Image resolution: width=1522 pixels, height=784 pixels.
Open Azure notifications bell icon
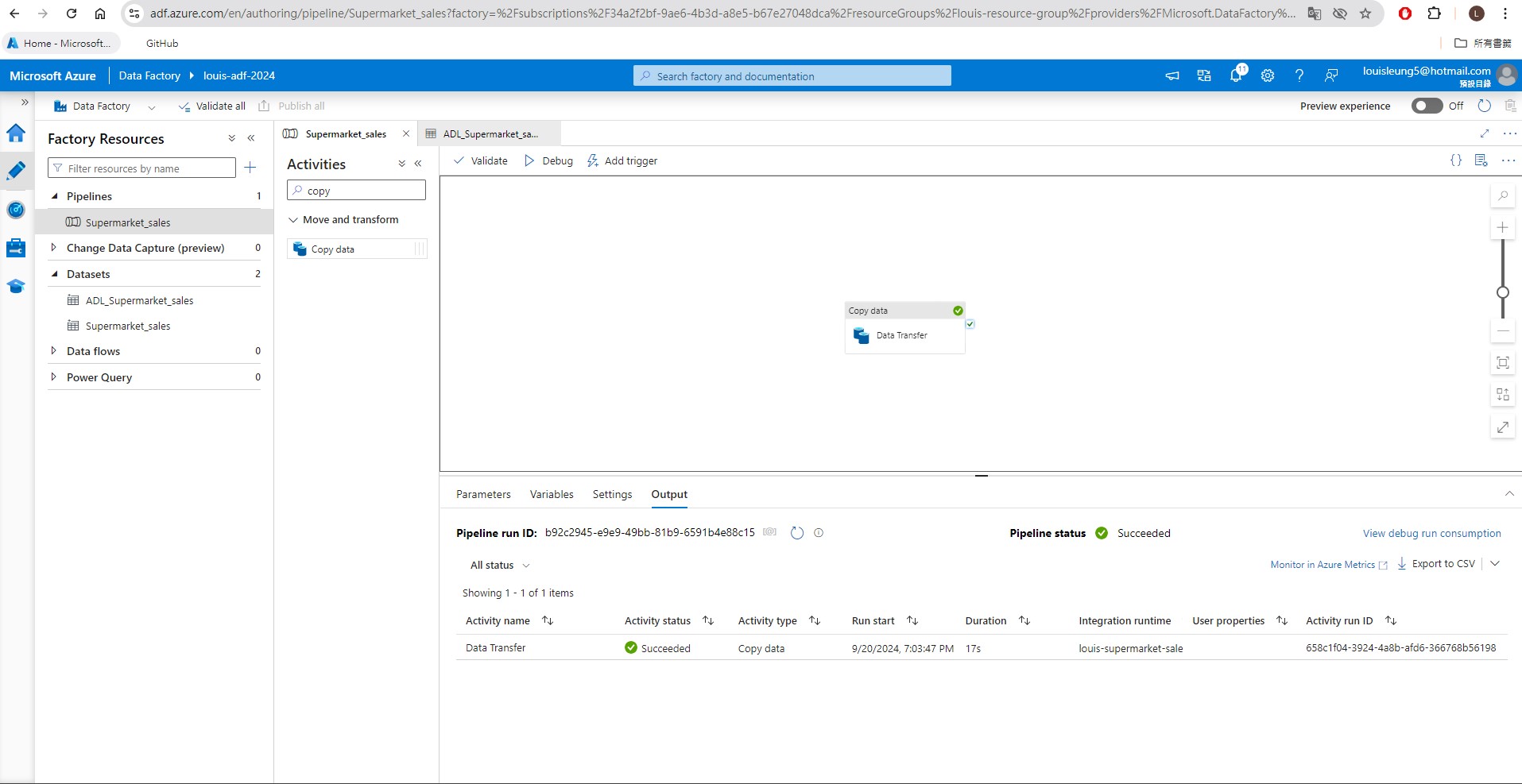click(x=1235, y=75)
